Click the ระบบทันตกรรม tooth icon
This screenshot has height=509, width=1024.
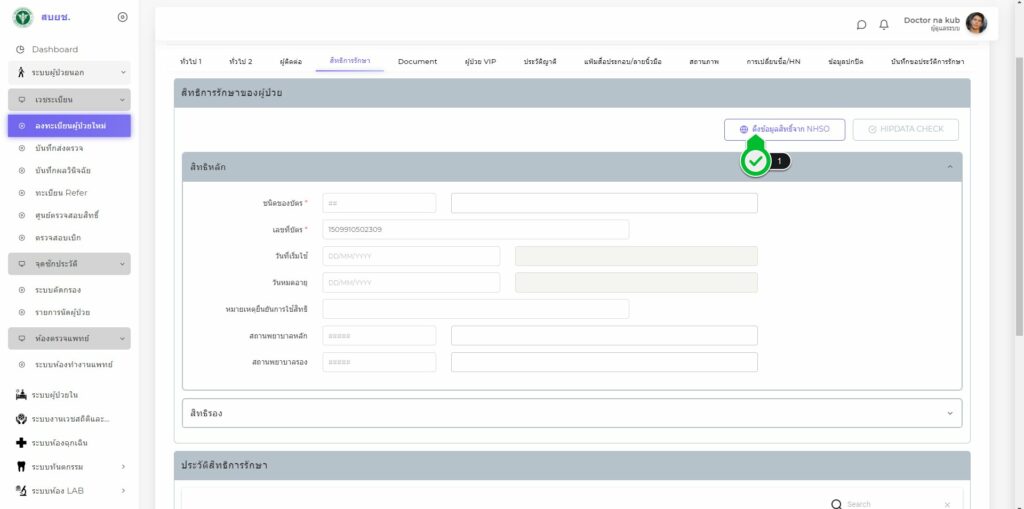tap(21, 466)
